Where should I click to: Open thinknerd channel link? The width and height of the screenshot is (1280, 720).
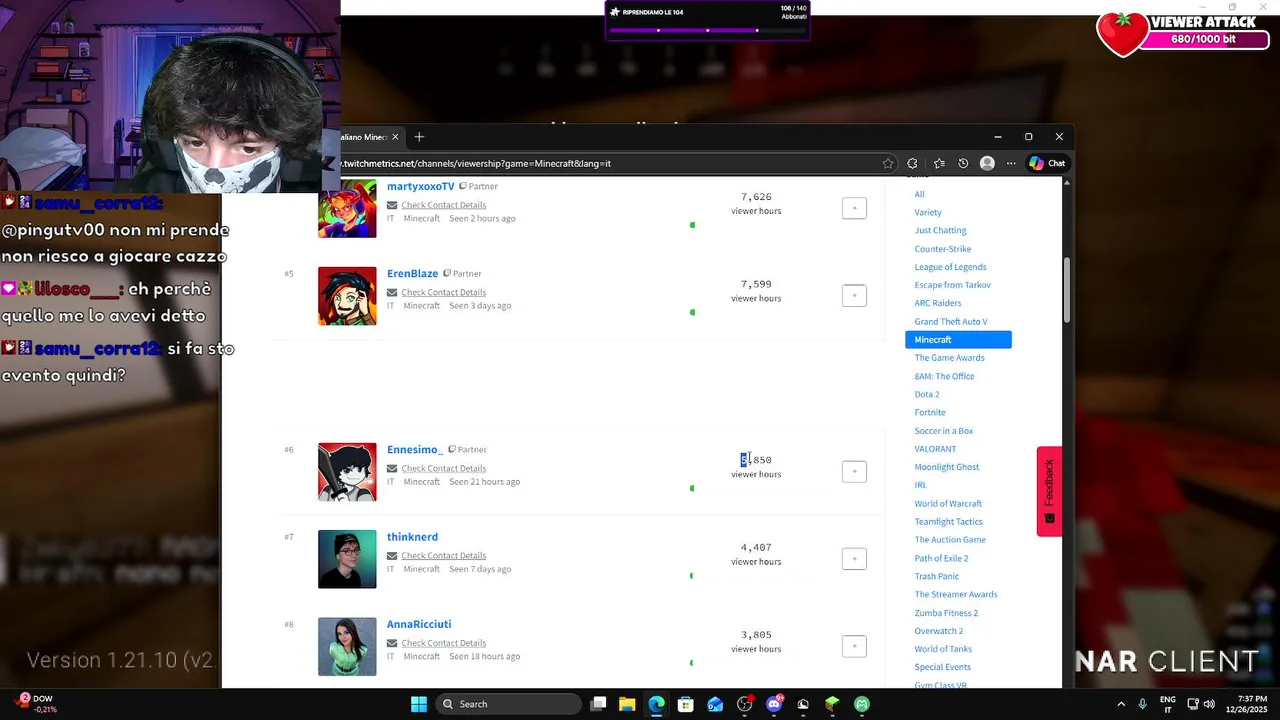412,537
